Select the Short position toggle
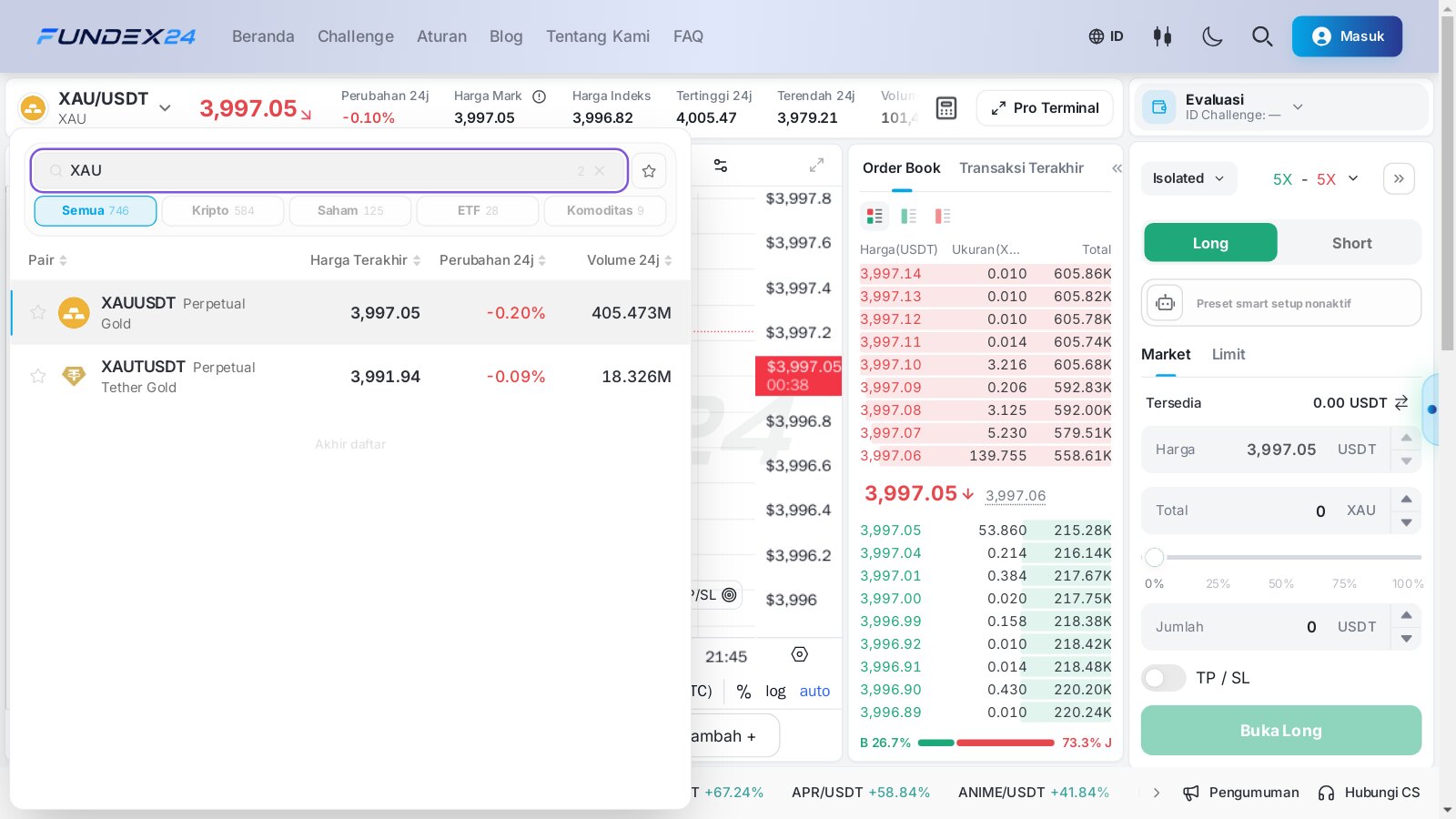The width and height of the screenshot is (1456, 819). [1351, 243]
